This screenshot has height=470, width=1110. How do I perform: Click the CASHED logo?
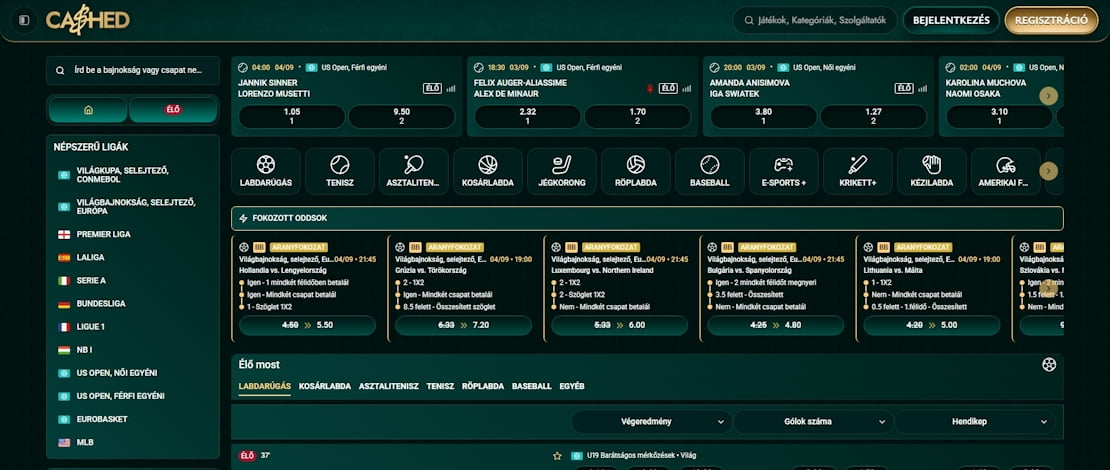88,20
